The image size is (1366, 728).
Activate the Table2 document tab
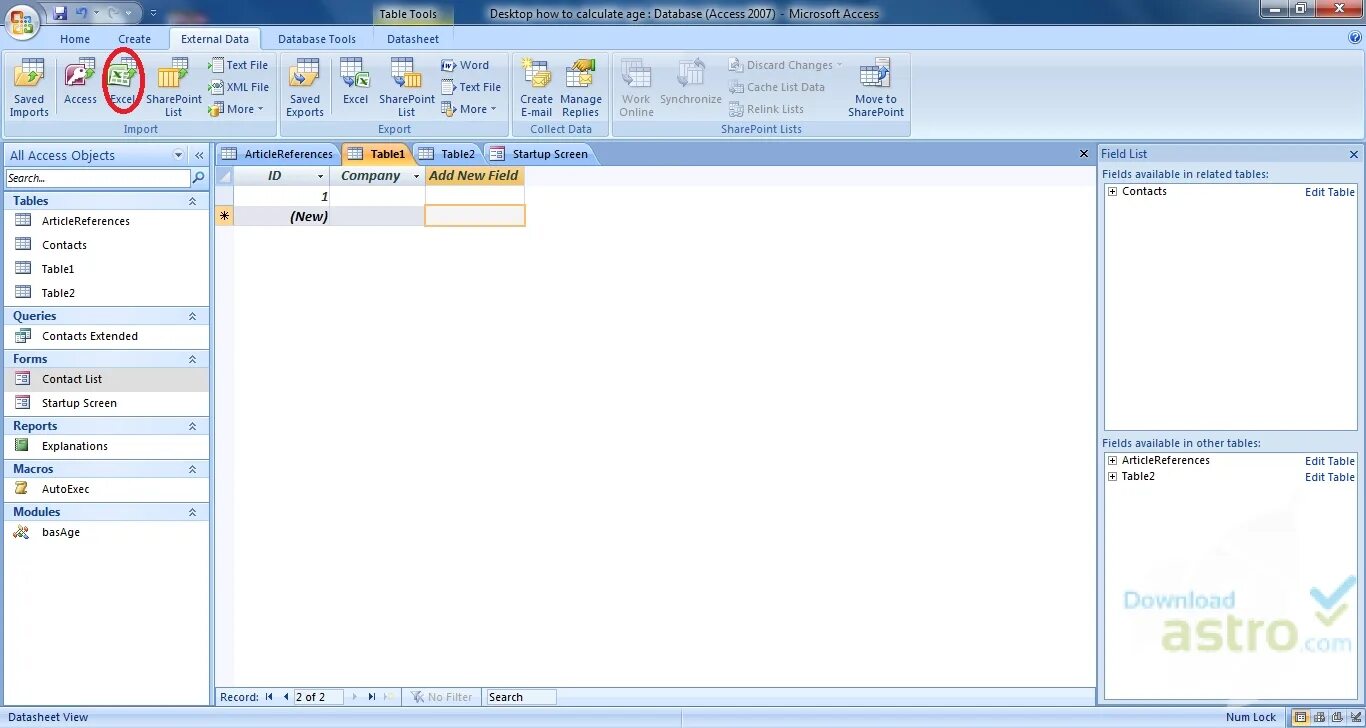coord(447,154)
